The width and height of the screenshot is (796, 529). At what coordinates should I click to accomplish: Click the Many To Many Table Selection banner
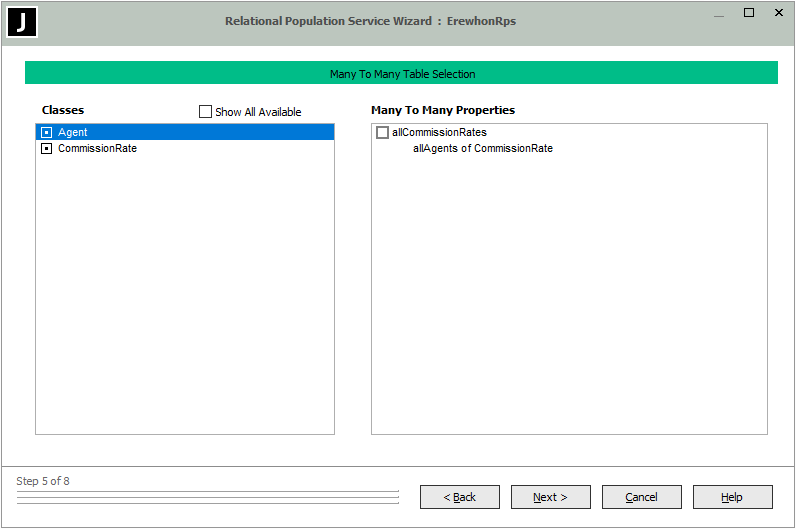pos(401,73)
